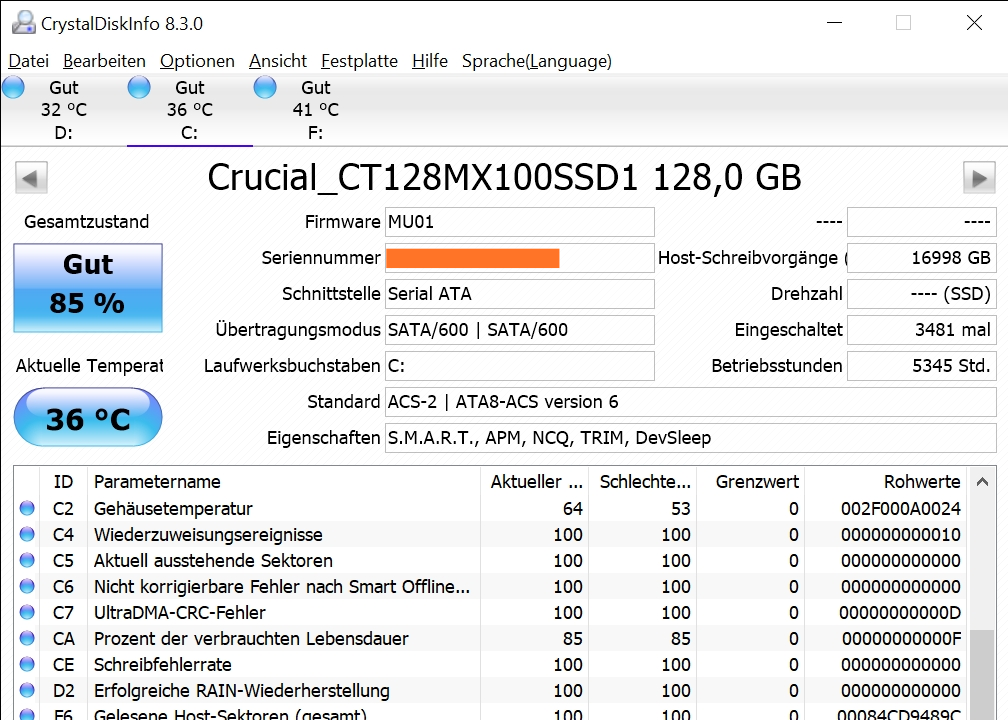Click the Laufwerksbuchstaben field C:
The width and height of the screenshot is (1008, 720).
(519, 366)
